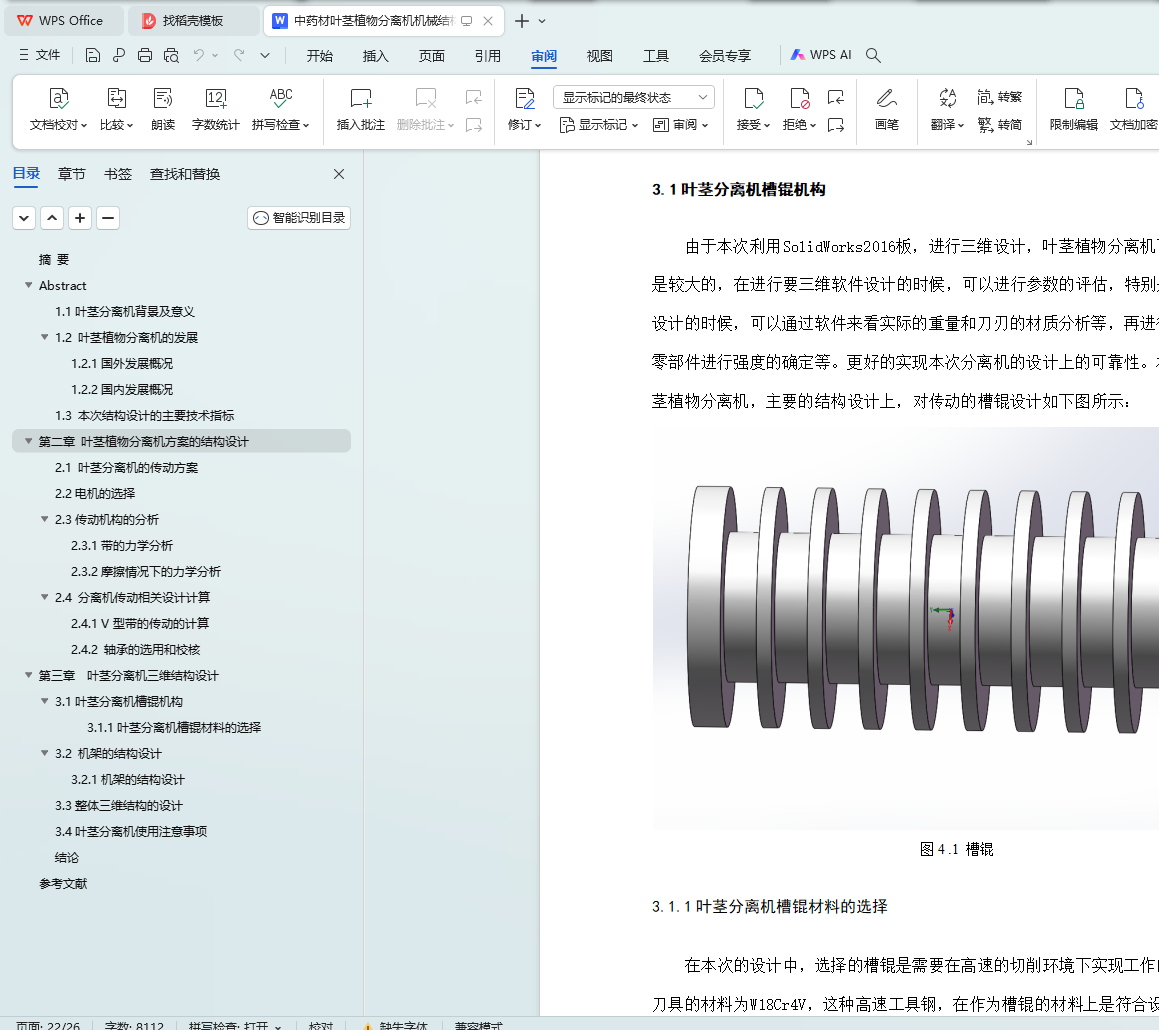Click the Track Changes (修订) icon

pyautogui.click(x=525, y=98)
